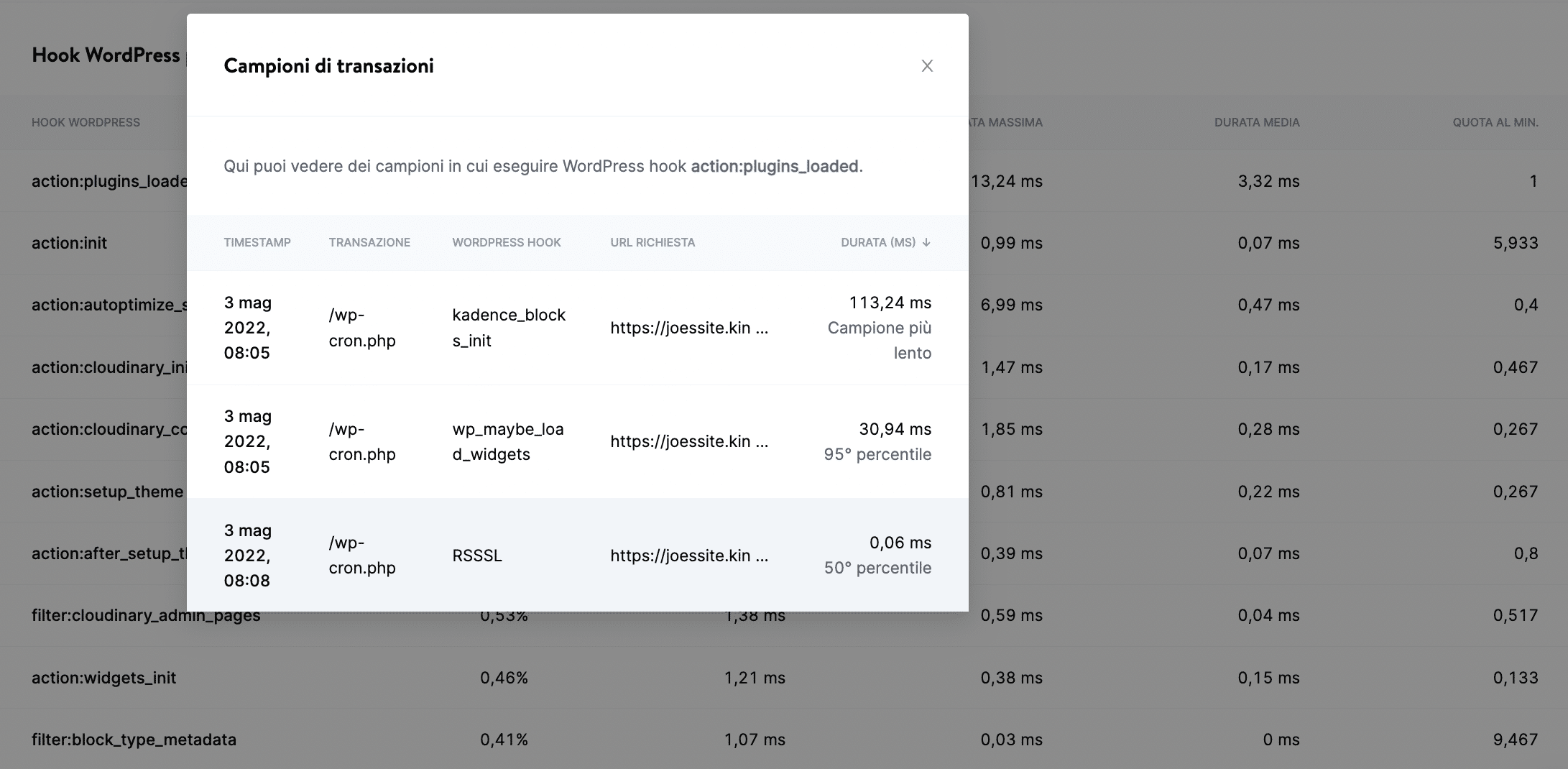The image size is (1568, 769).
Task: Click the 113,24 ms slowest sample duration
Action: [x=890, y=303]
